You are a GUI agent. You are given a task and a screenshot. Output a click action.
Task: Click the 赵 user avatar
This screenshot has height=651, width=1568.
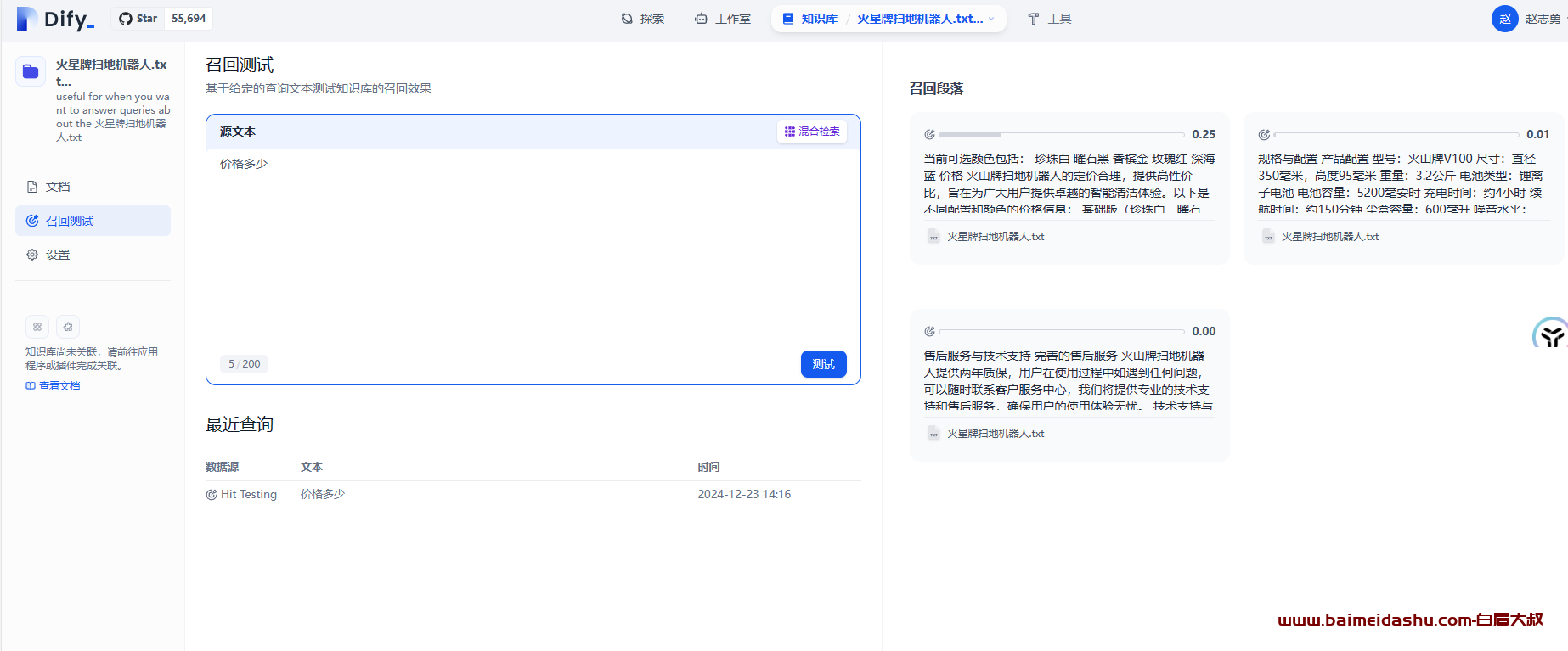(x=1504, y=19)
